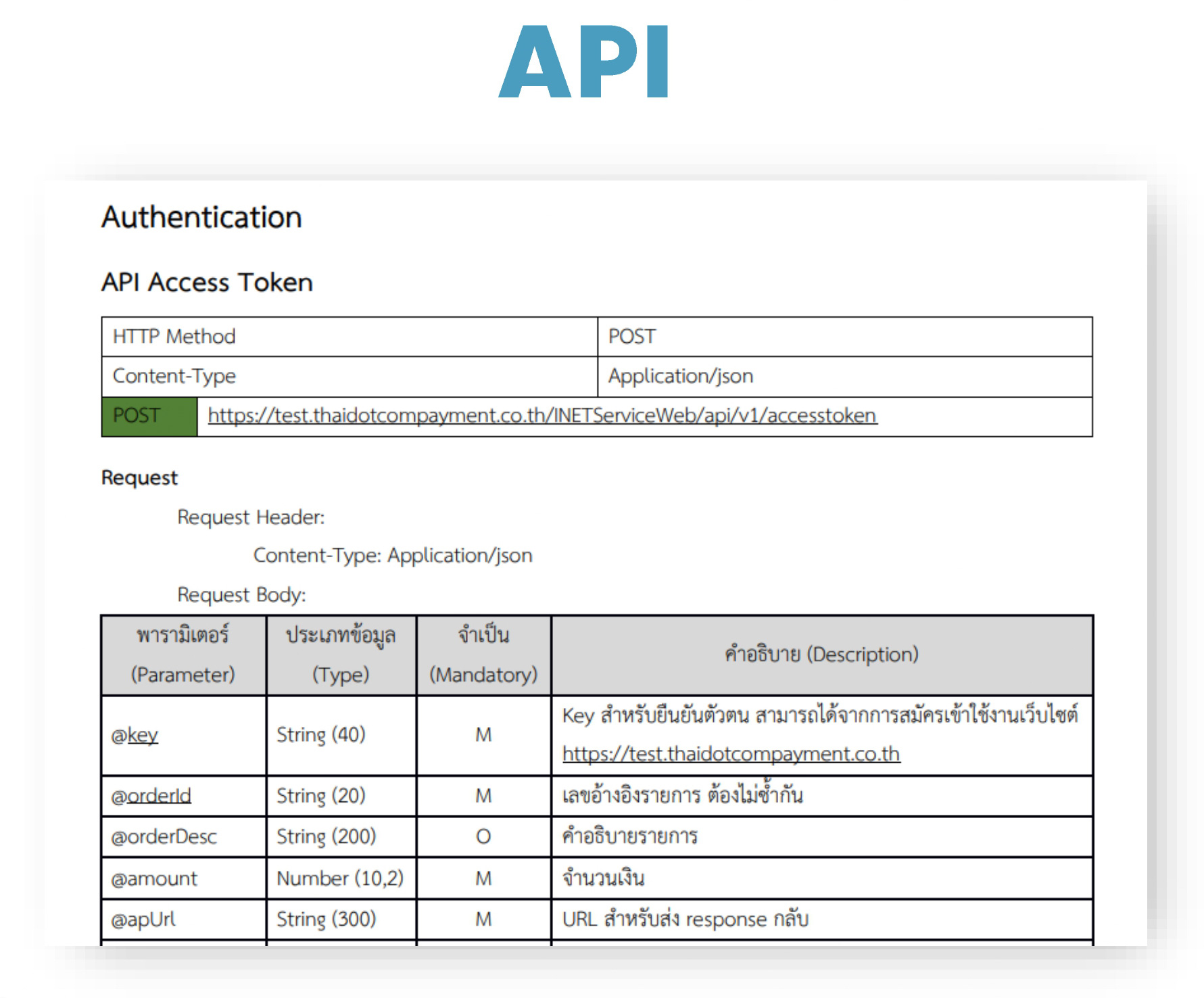1204x998 pixels.
Task: Click the @apUrl parameter cell
Action: [x=183, y=920]
